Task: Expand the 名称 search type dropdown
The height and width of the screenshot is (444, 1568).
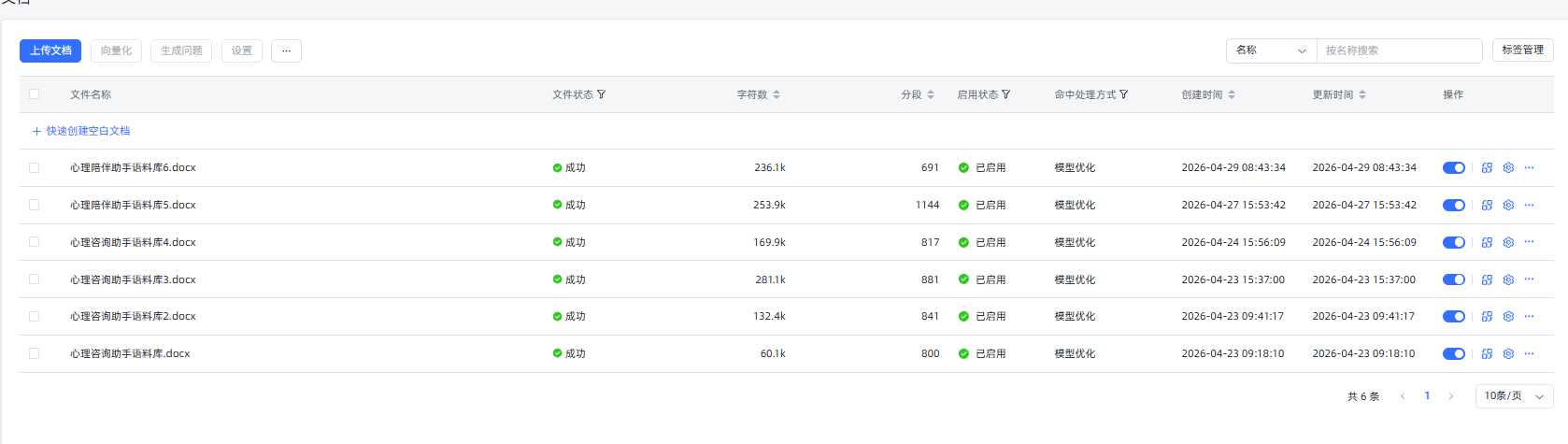Action: [1271, 50]
